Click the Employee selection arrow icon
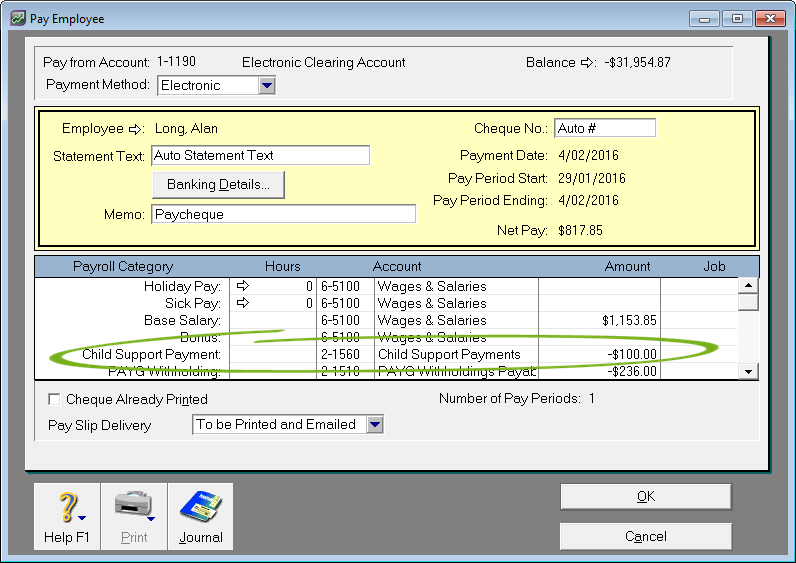796x563 pixels. tap(136, 129)
